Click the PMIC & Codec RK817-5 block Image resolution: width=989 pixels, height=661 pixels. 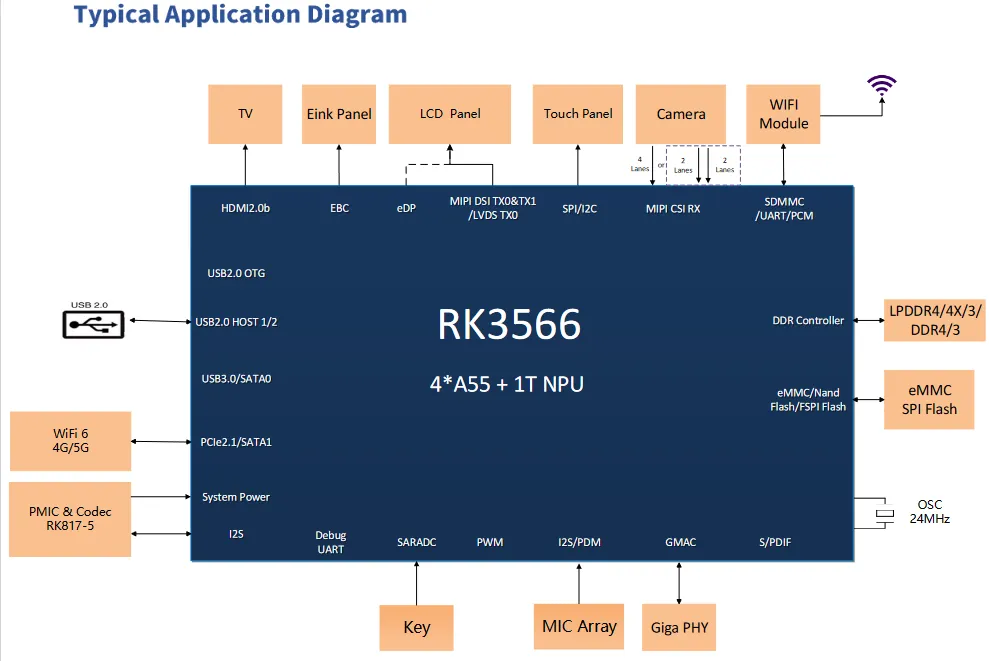pos(70,519)
